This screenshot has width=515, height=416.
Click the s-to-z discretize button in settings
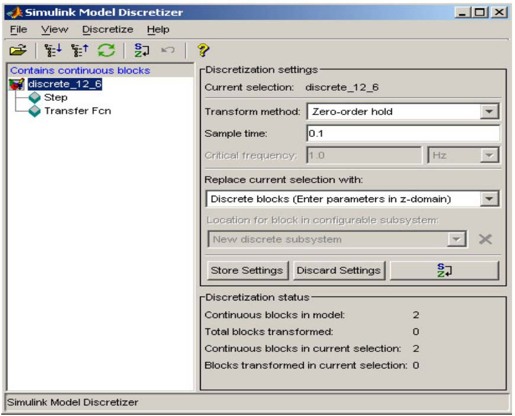(444, 270)
